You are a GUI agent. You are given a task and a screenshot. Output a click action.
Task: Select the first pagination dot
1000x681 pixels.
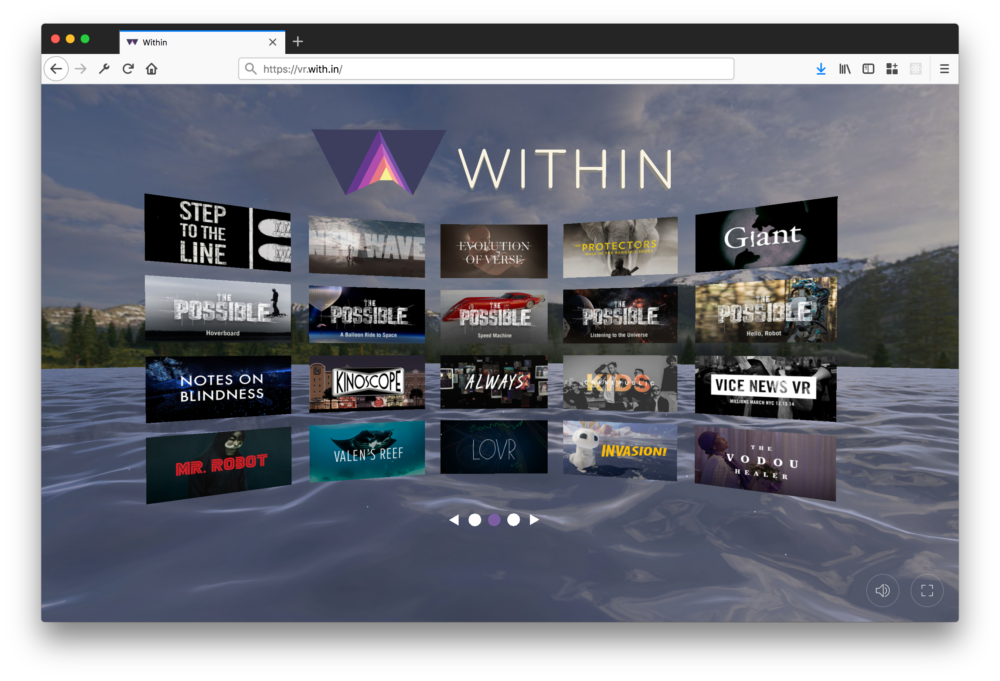point(474,520)
